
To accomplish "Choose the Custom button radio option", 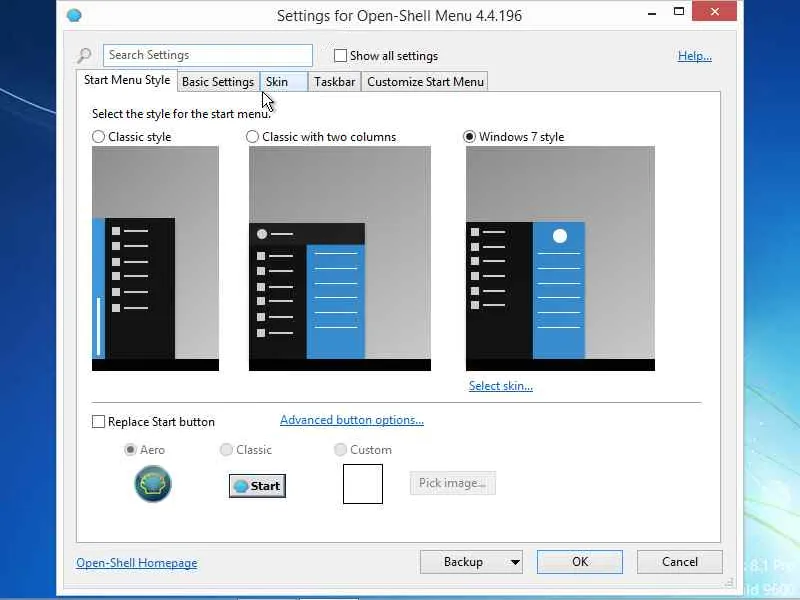I will tap(340, 449).
